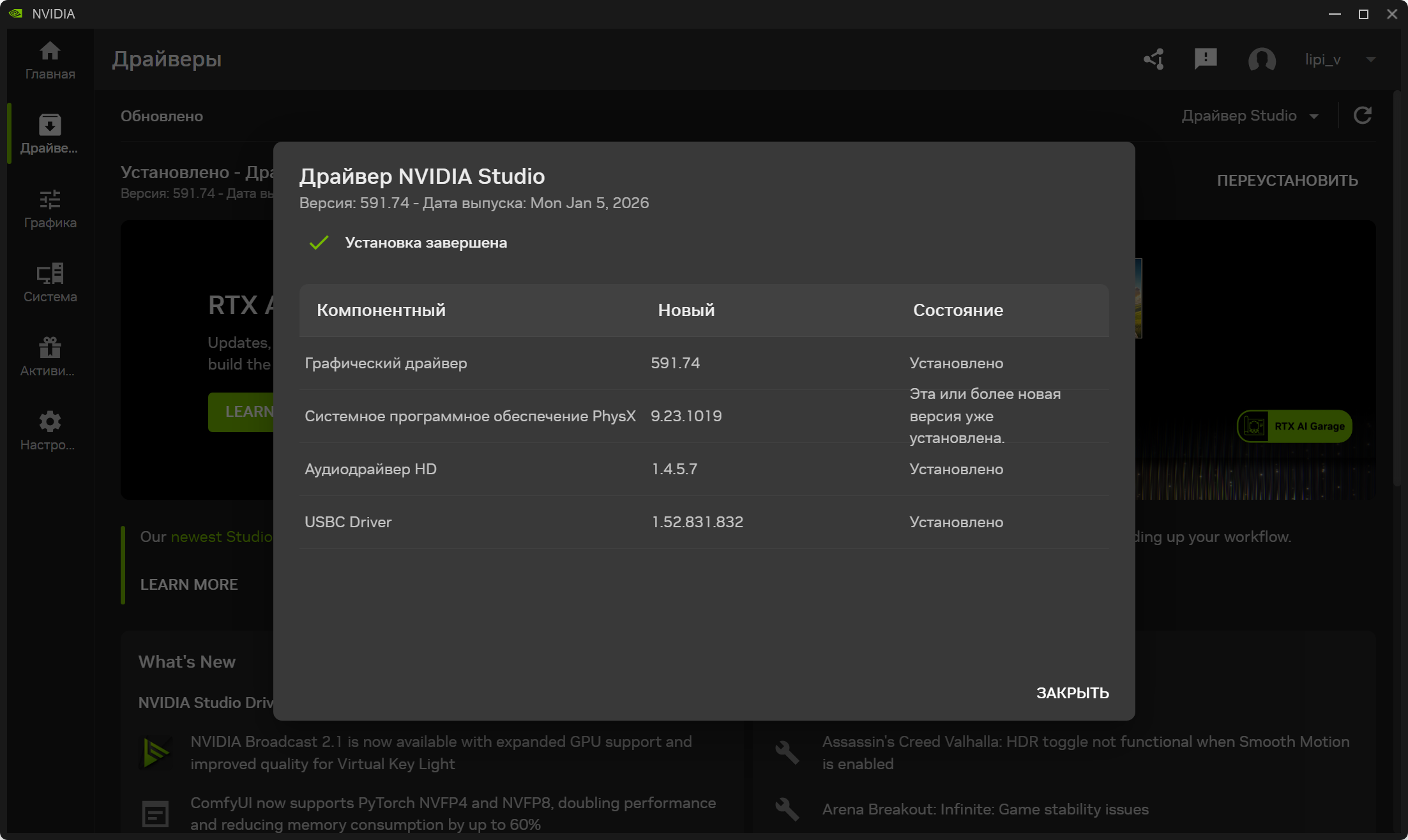The image size is (1408, 840).
Task: Expand the Драйвер Studio dropdown
Action: tap(1249, 116)
